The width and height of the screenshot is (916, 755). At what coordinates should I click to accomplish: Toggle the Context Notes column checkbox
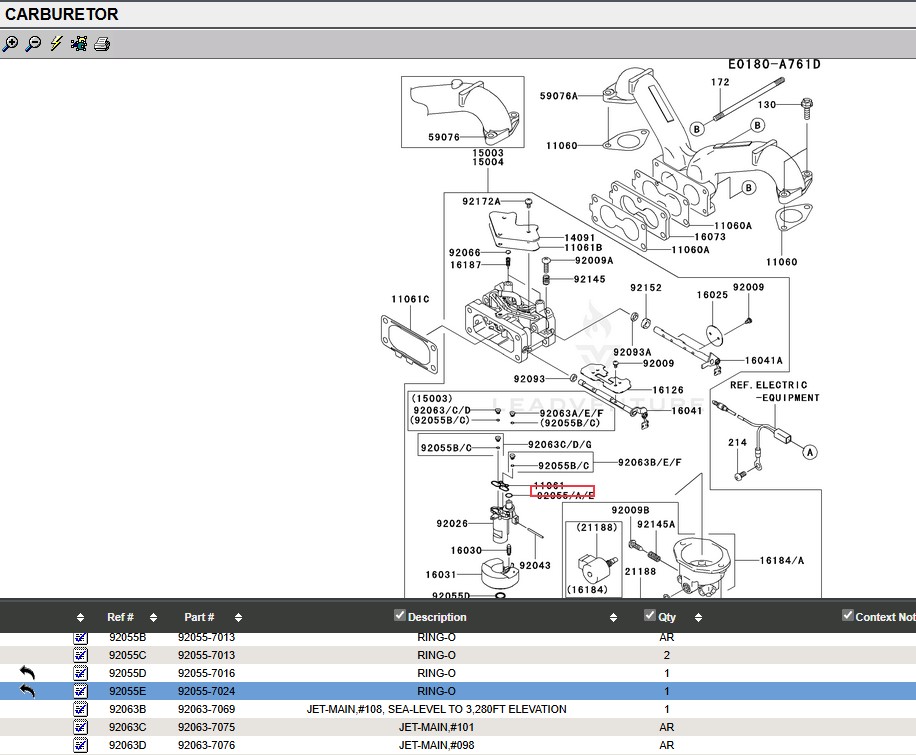tap(848, 616)
